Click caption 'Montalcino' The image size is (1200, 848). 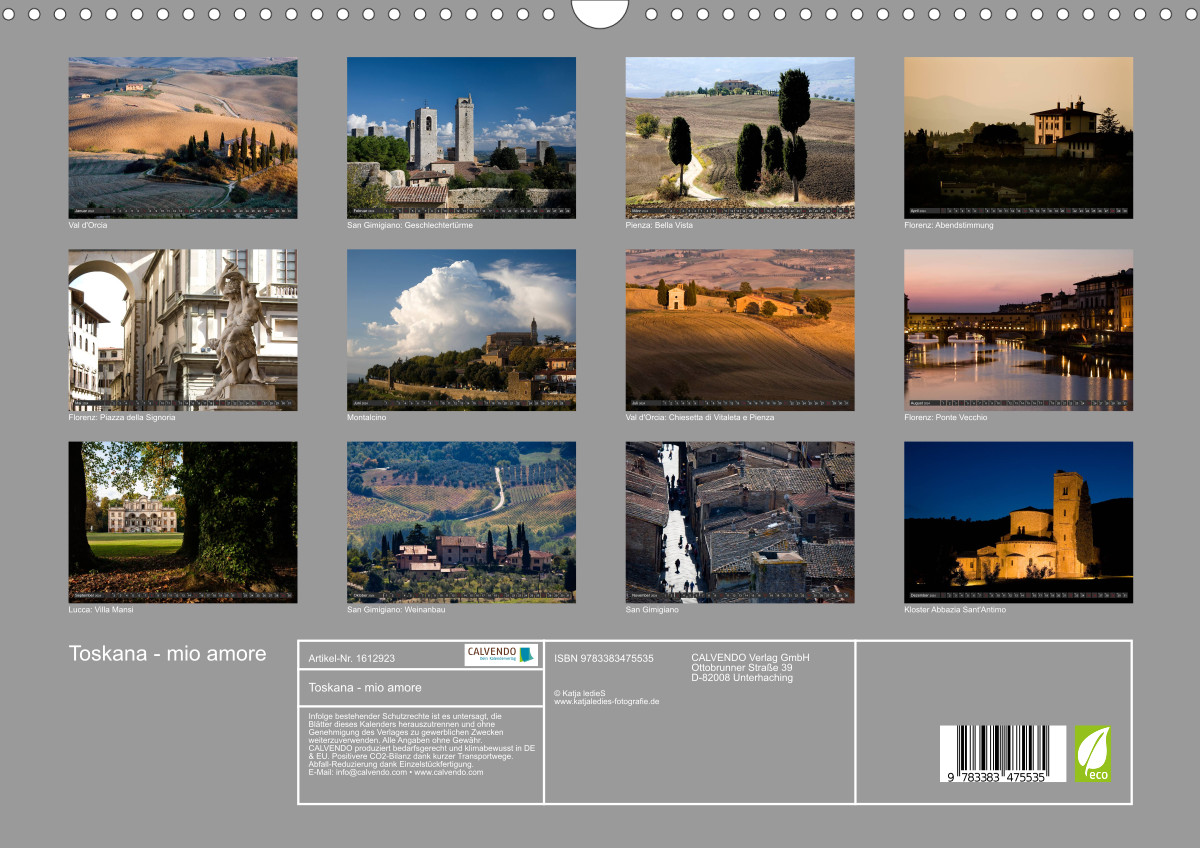click(x=366, y=417)
